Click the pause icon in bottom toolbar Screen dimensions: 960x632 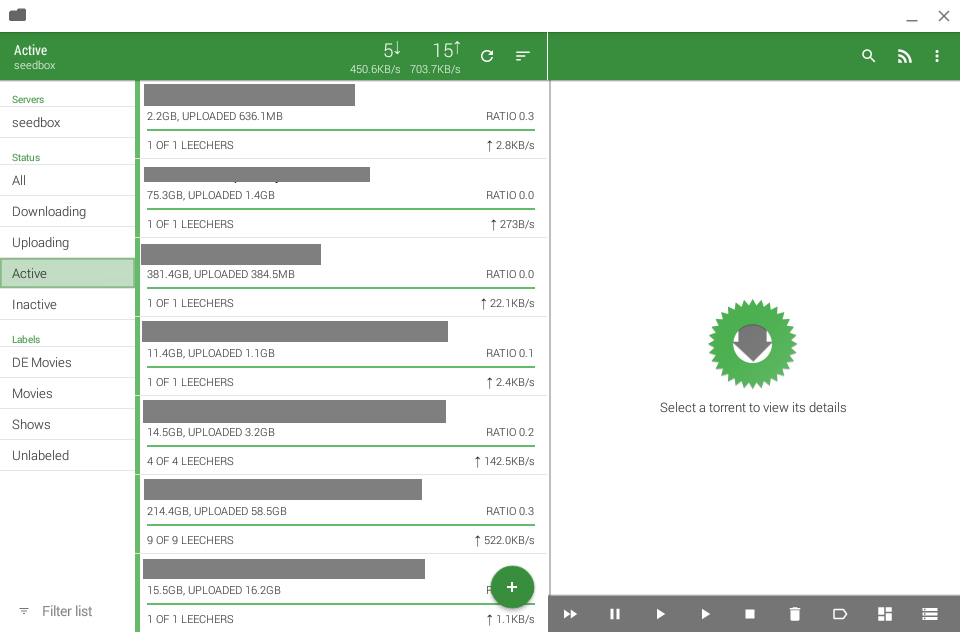[615, 614]
